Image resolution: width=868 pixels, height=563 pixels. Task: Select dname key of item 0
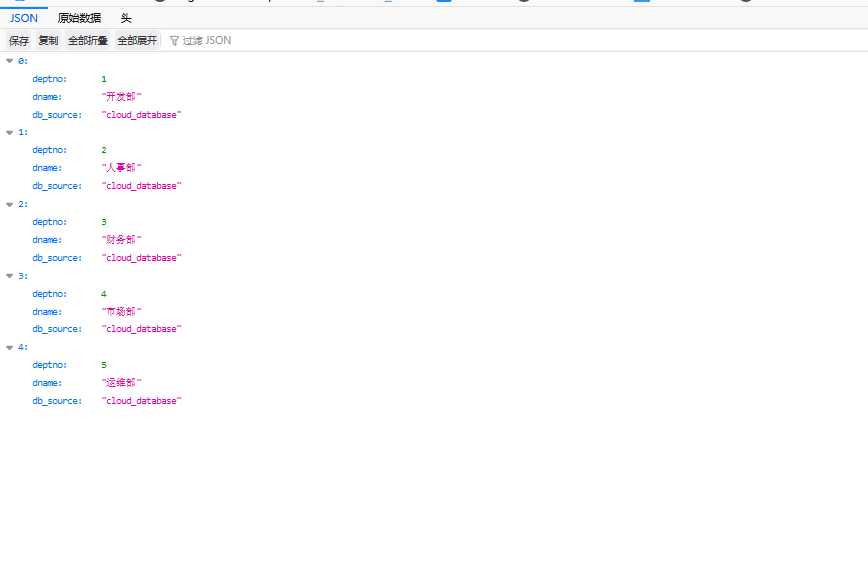47,97
